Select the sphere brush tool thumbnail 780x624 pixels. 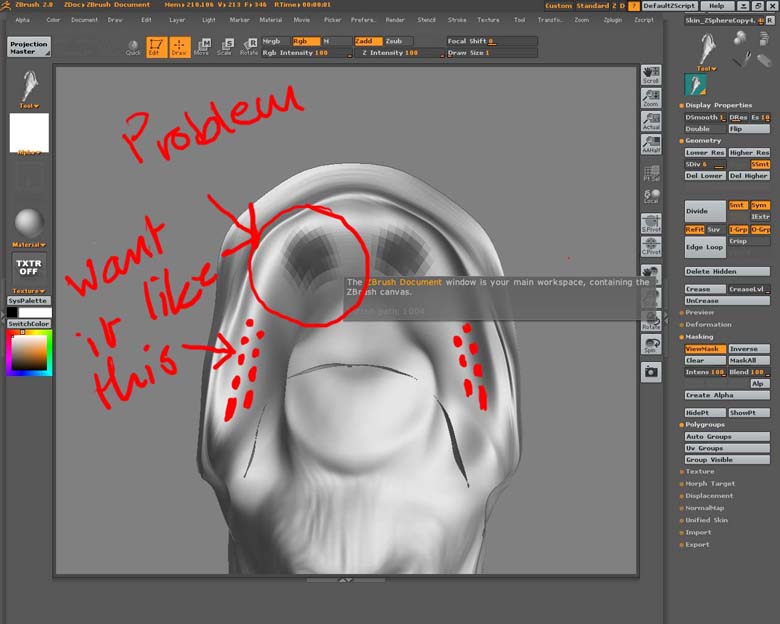(x=740, y=38)
